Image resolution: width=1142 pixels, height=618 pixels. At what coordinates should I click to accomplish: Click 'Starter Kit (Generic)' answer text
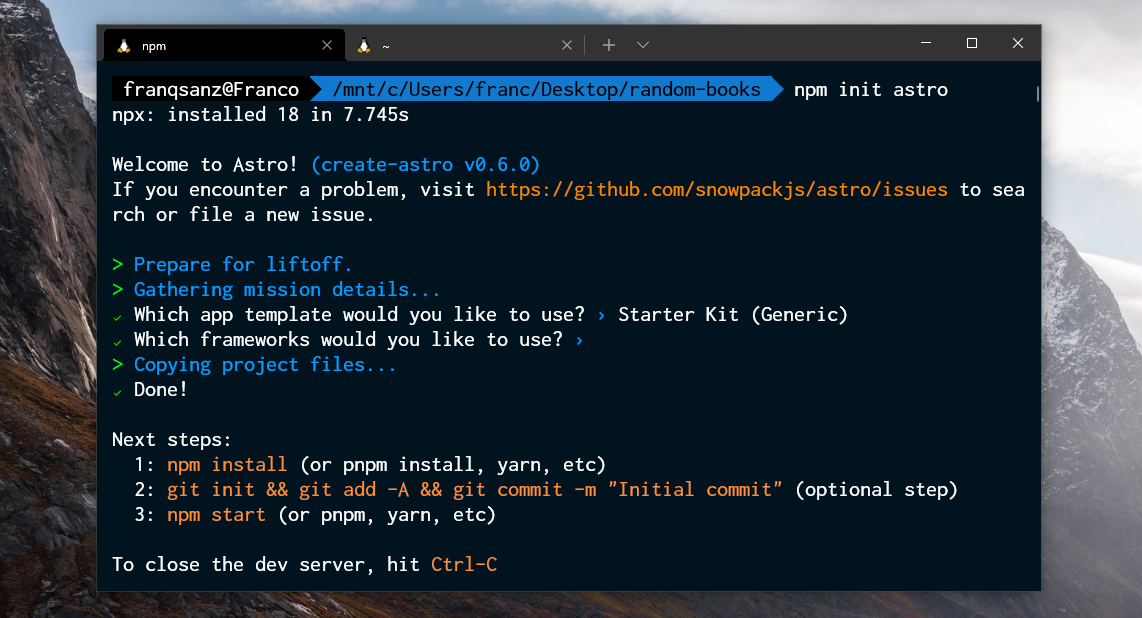(733, 314)
